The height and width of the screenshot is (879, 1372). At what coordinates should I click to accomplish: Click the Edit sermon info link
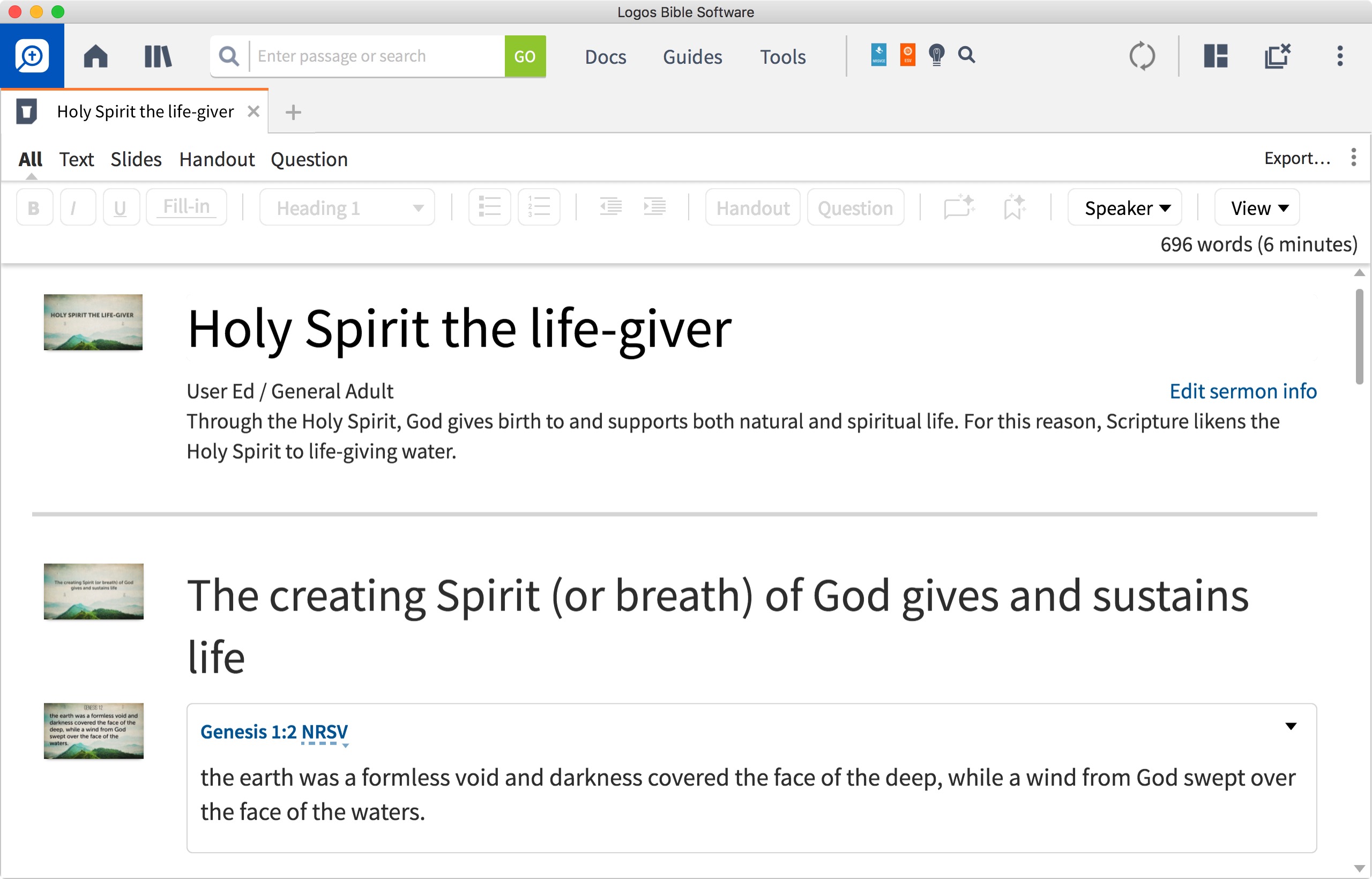(x=1243, y=391)
